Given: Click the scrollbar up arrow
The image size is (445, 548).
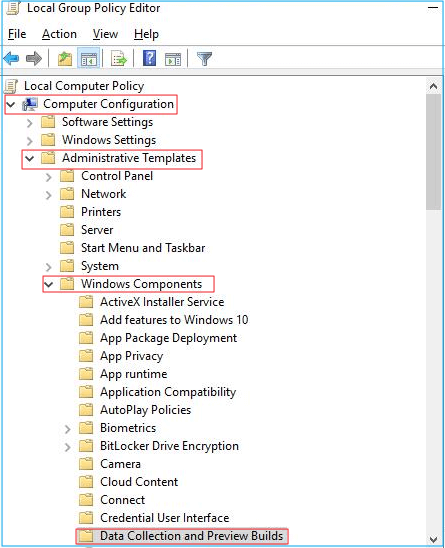Looking at the screenshot, I should point(433,86).
